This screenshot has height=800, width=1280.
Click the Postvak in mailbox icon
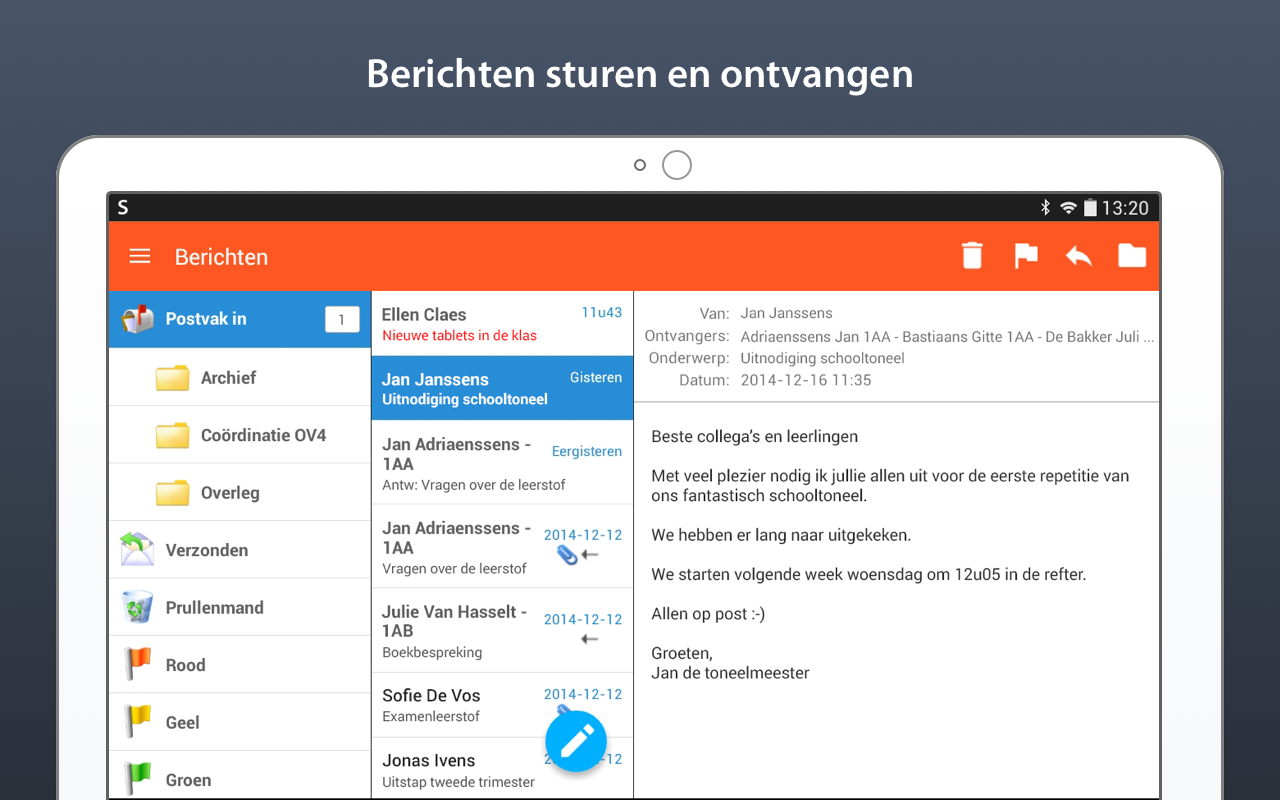(x=138, y=319)
